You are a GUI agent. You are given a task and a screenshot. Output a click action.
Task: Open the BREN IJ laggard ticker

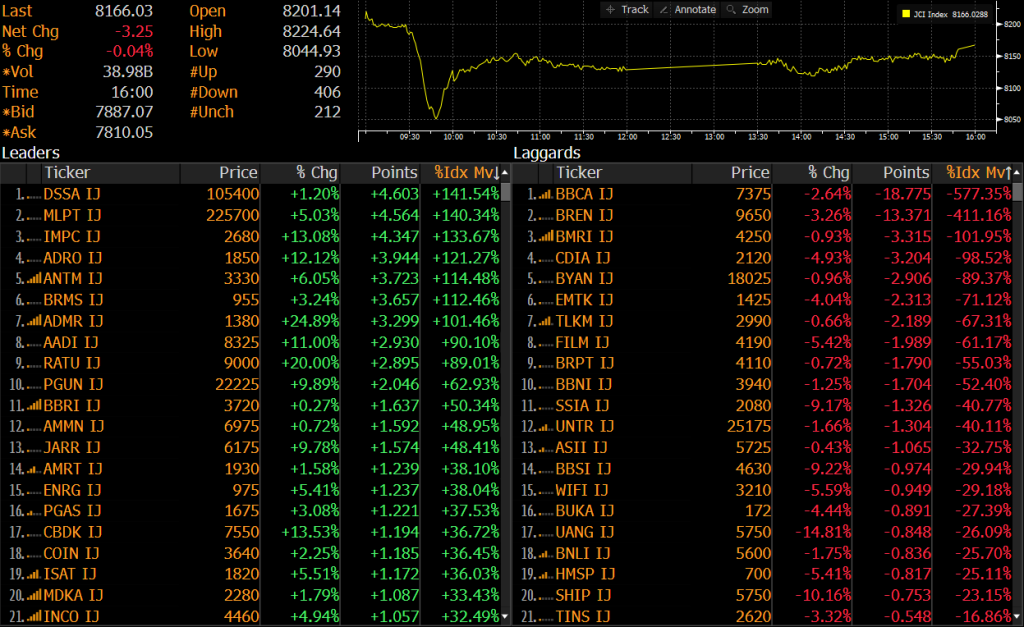tap(584, 215)
